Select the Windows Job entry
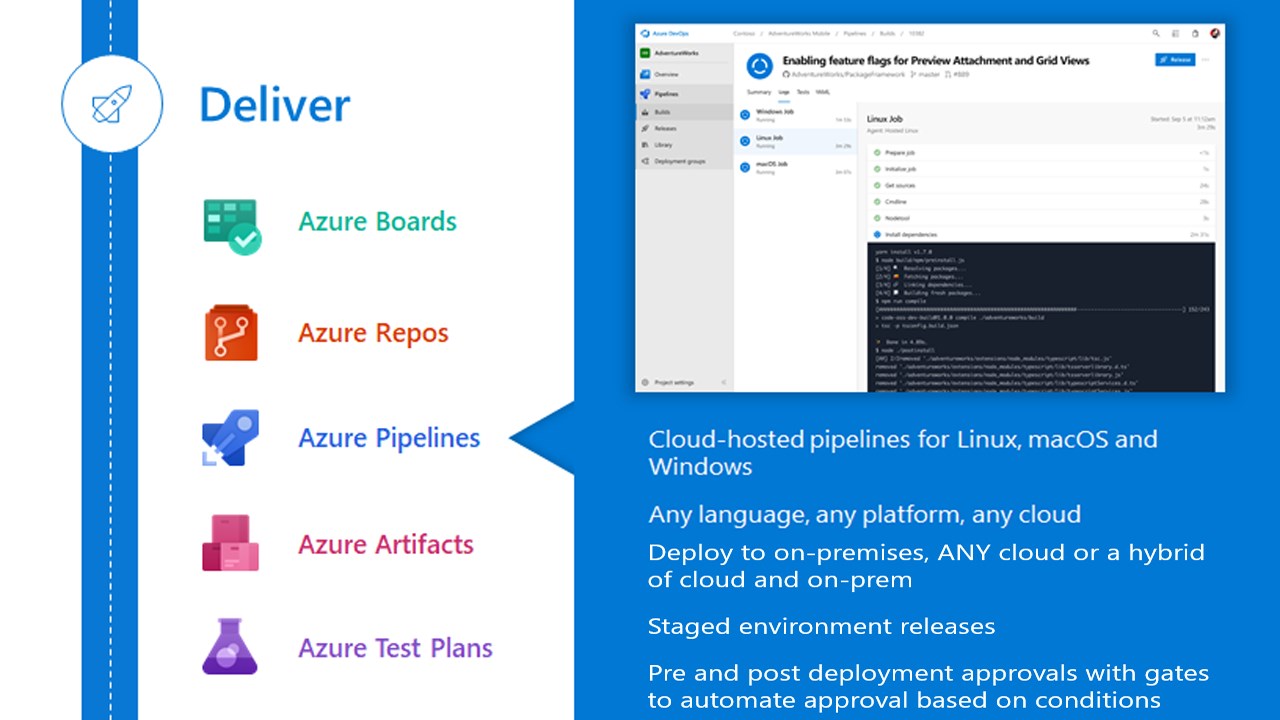This screenshot has height=720, width=1280. pyautogui.click(x=796, y=115)
